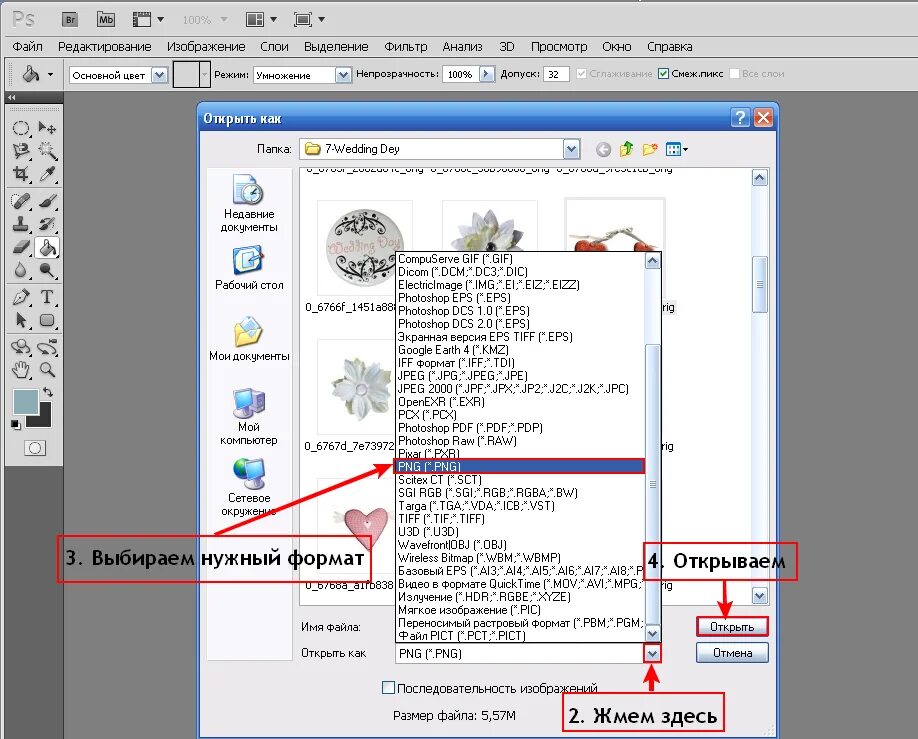918x739 pixels.
Task: Select the Paint Bucket tool in toolbox
Action: pyautogui.click(x=47, y=247)
